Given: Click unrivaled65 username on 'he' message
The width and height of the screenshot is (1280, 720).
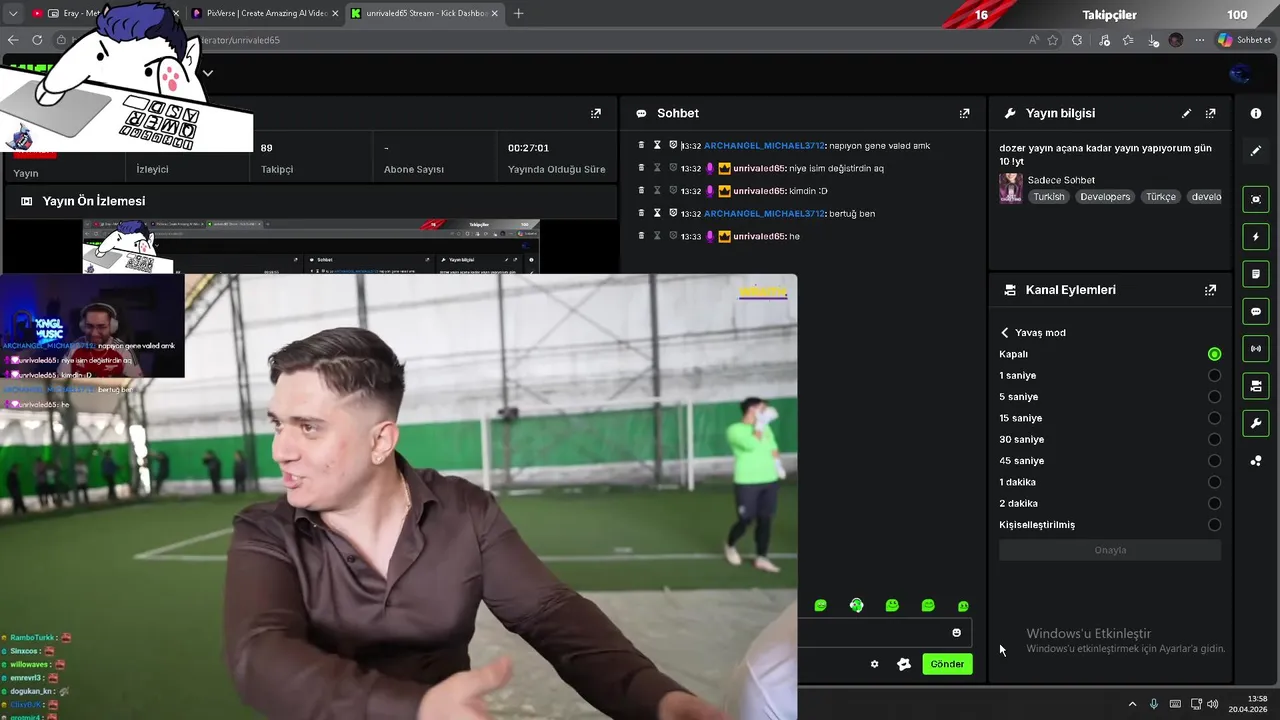Looking at the screenshot, I should click(x=759, y=236).
